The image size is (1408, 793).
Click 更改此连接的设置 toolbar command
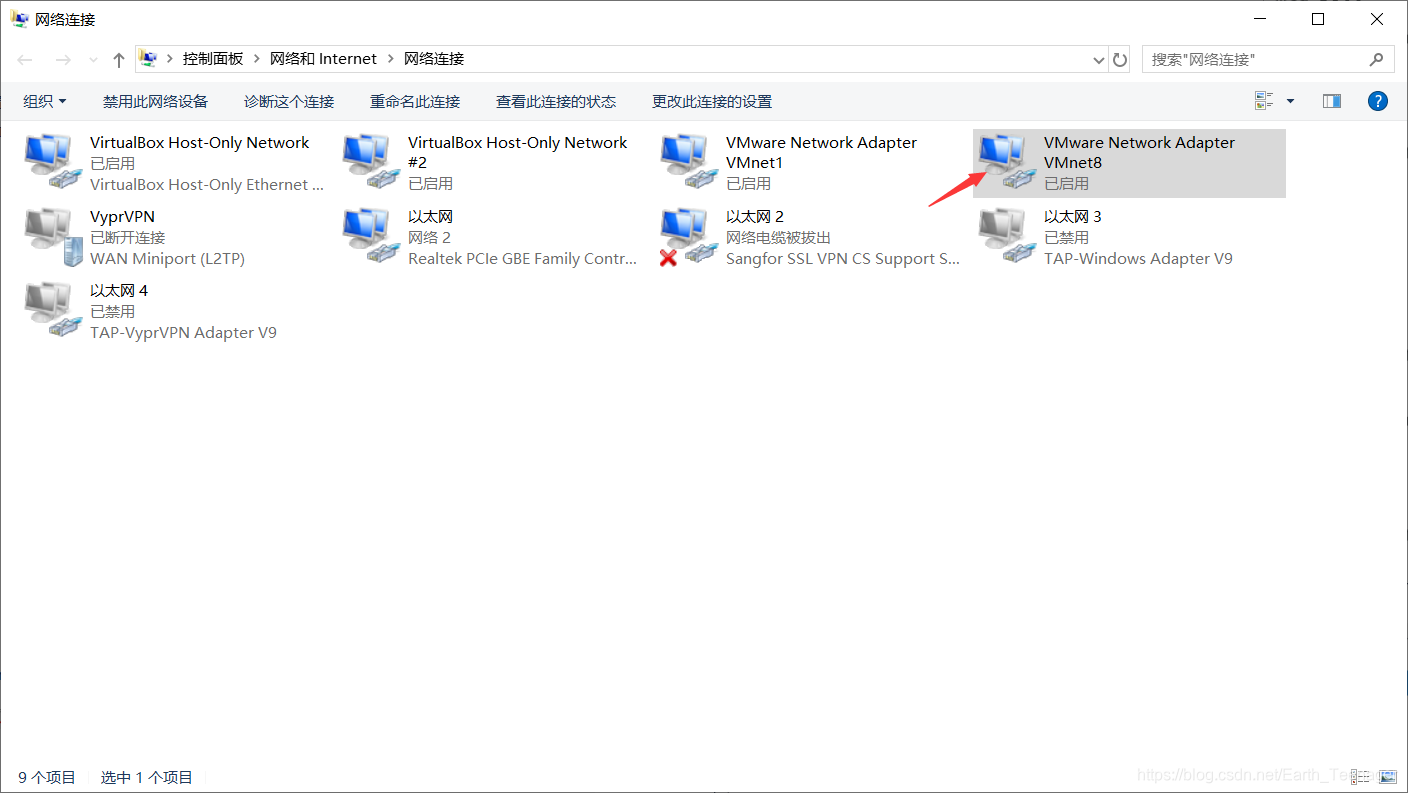tap(712, 101)
